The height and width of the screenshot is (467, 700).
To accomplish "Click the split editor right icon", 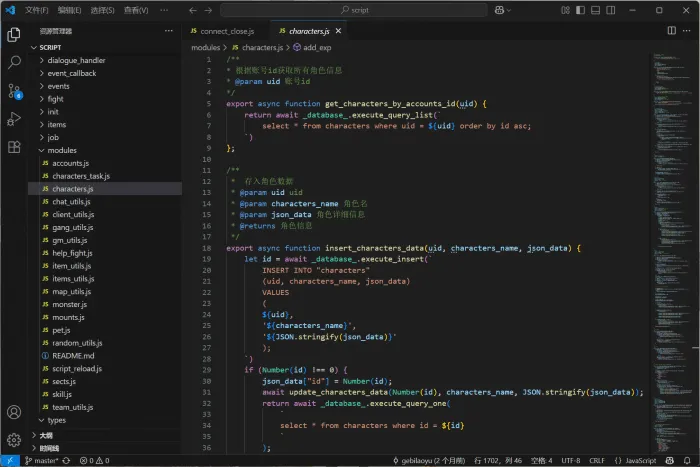I will [671, 30].
